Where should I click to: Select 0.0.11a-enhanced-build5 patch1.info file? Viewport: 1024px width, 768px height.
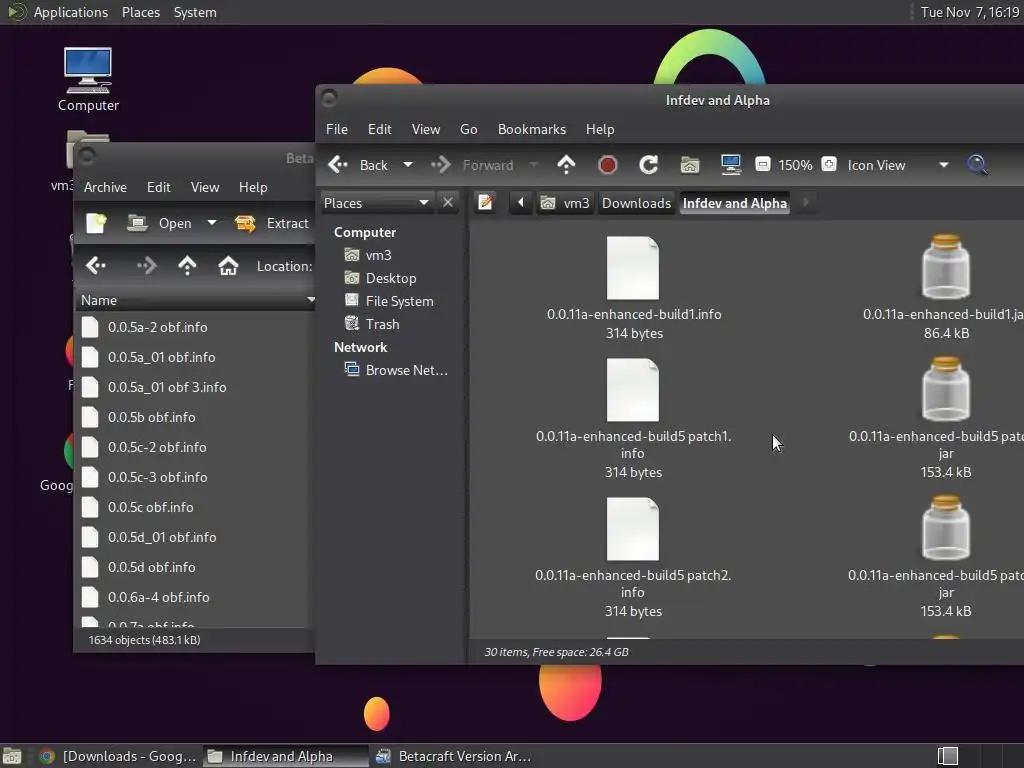633,390
